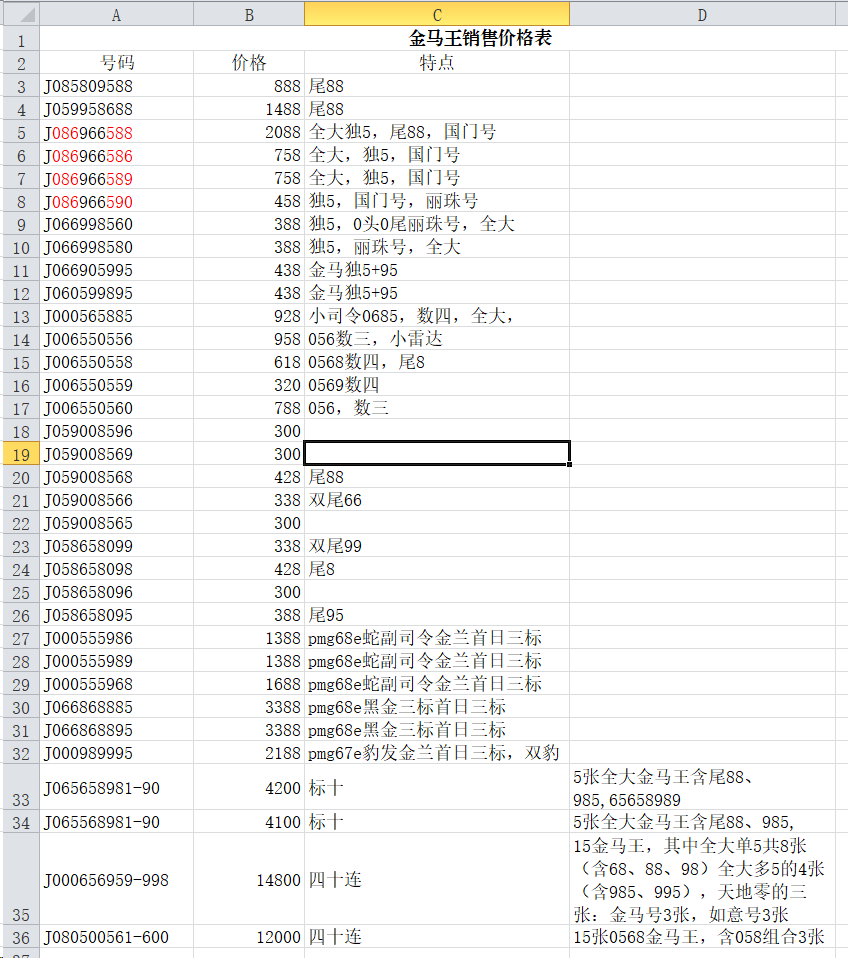The height and width of the screenshot is (958, 848).
Task: Select cell J006550560
Action: click(x=117, y=408)
